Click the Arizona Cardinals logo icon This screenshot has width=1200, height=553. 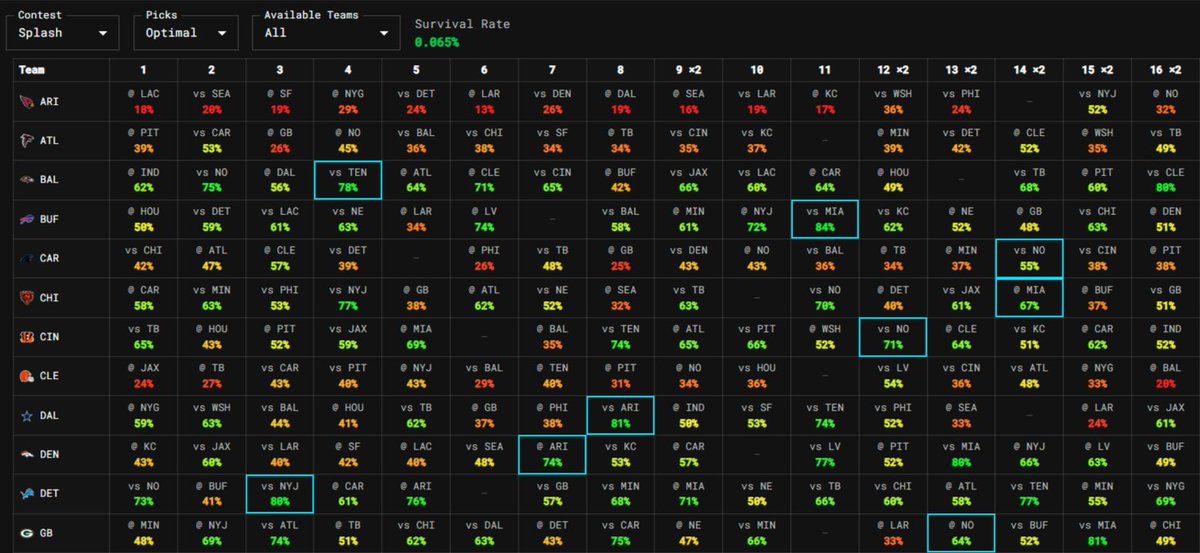(26, 100)
